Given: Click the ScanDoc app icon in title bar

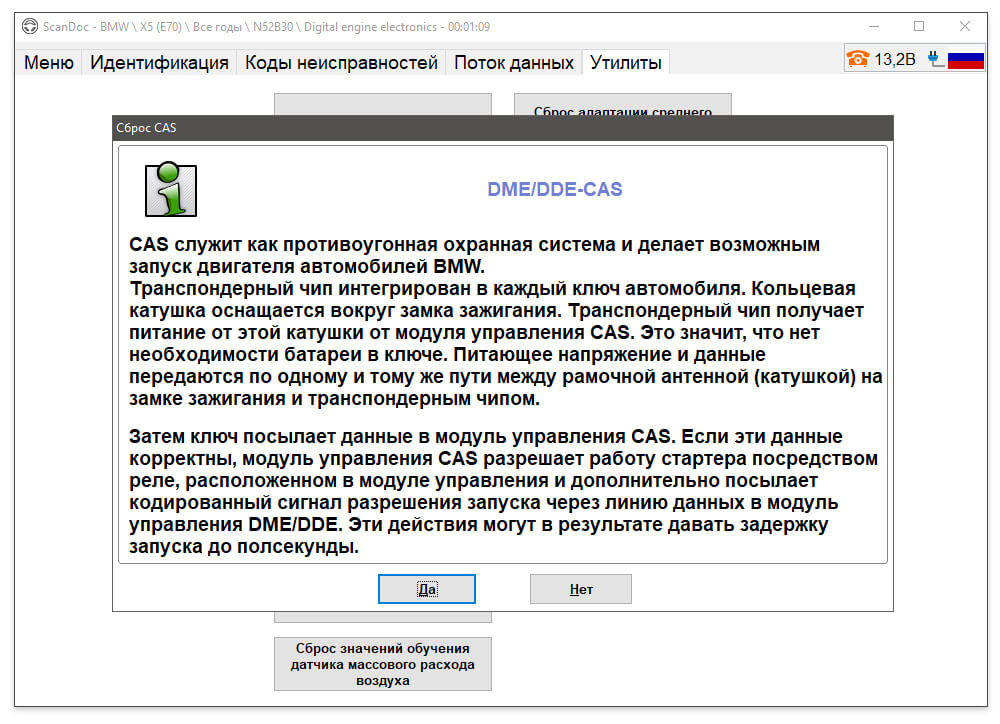Looking at the screenshot, I should pos(29,26).
